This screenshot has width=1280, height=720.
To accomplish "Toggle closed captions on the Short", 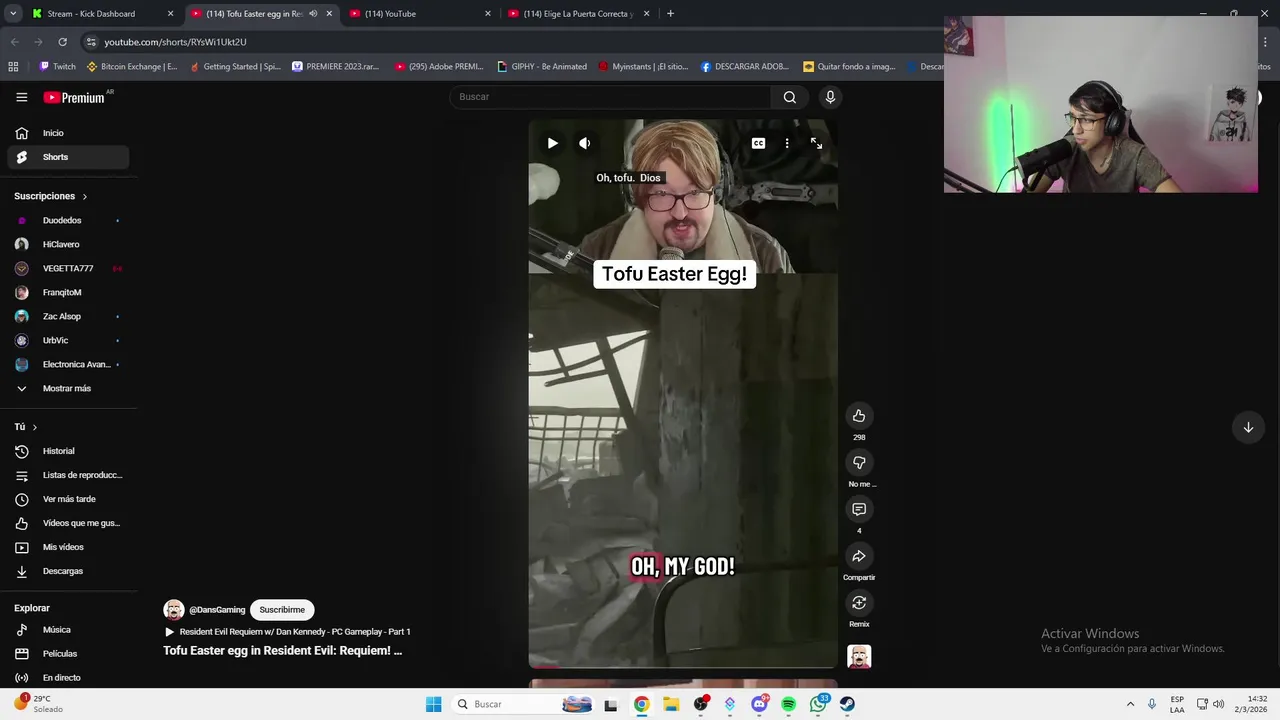I will tap(758, 143).
